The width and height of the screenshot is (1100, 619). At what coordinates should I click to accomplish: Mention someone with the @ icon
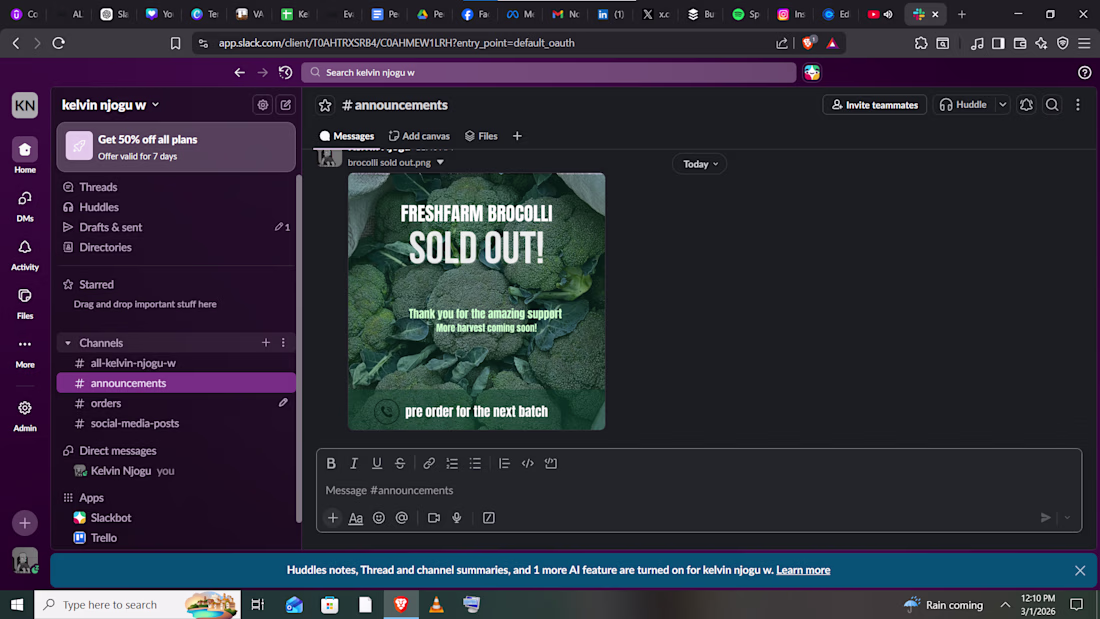point(402,518)
